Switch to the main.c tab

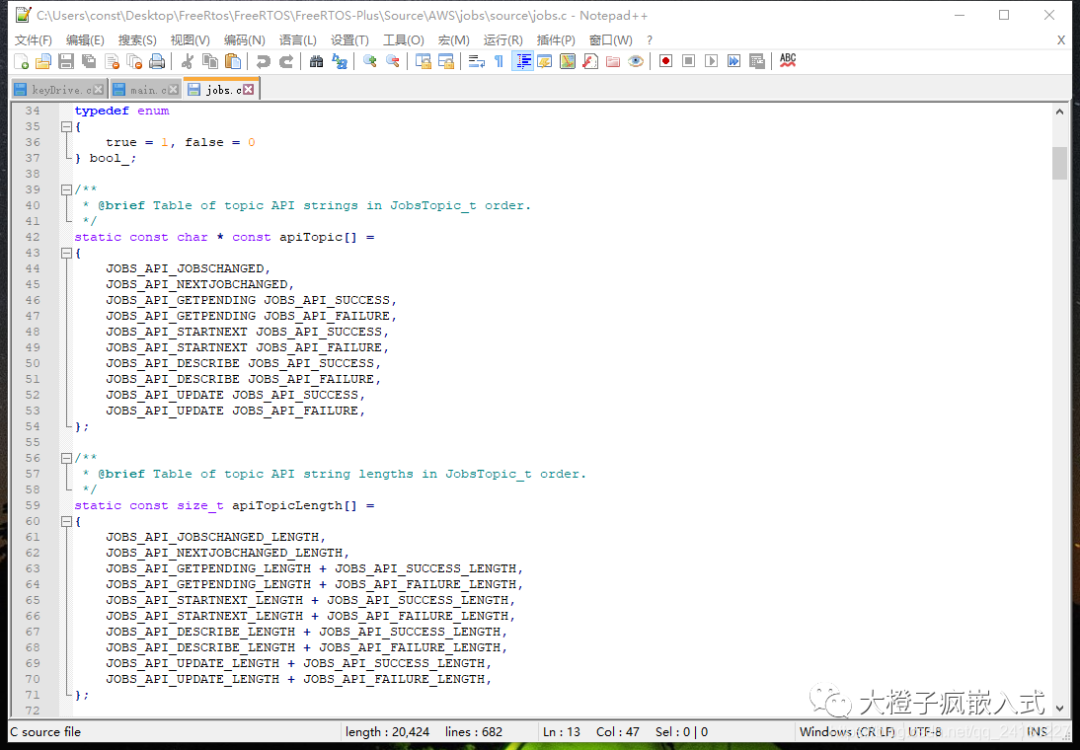coord(142,90)
